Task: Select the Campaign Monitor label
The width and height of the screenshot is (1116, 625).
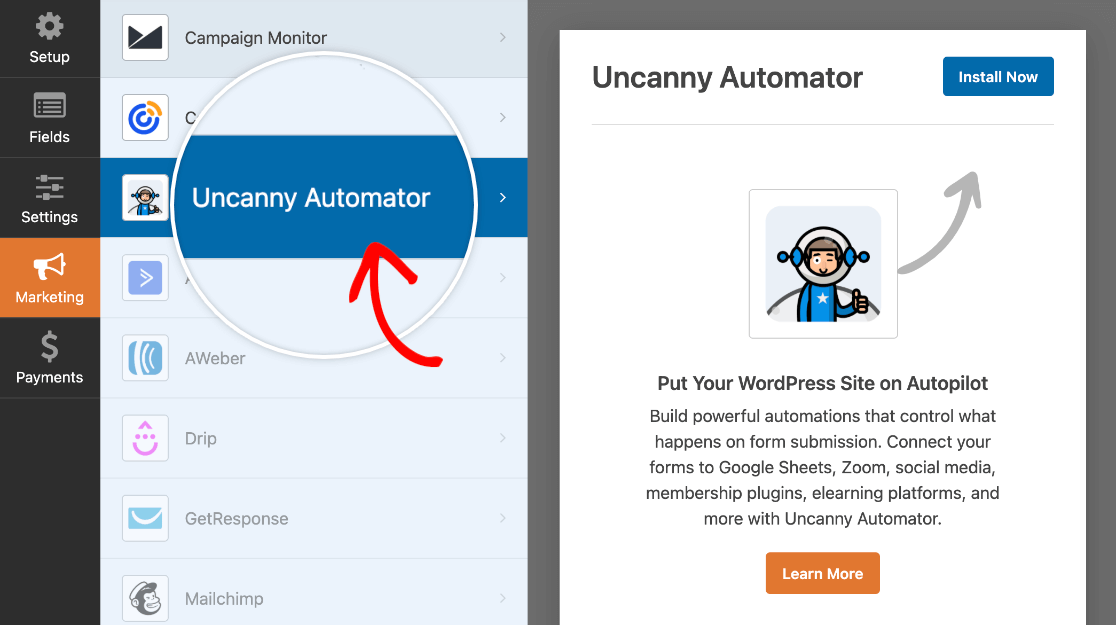Action: tap(256, 38)
